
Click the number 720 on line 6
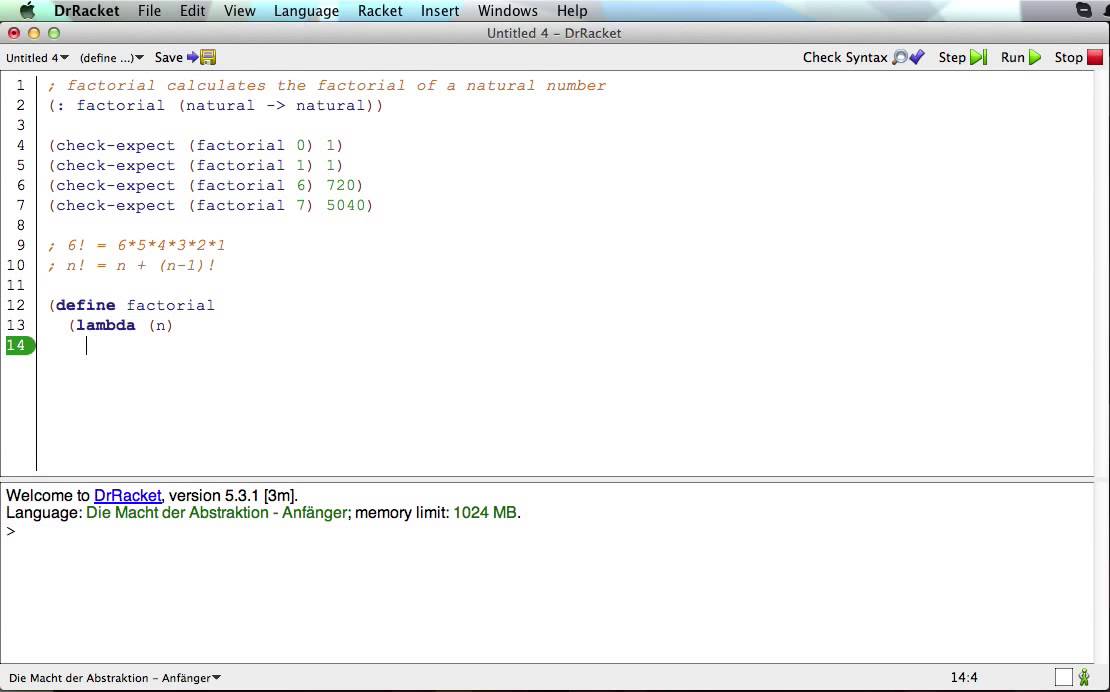[x=340, y=185]
